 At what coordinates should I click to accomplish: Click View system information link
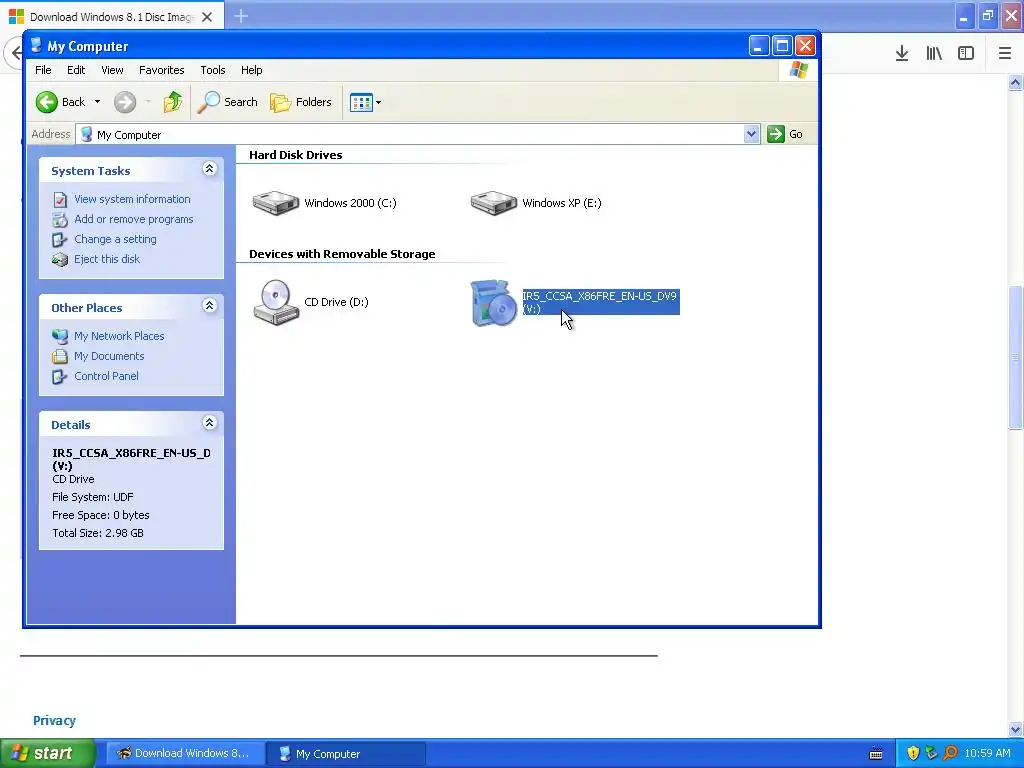coord(132,199)
